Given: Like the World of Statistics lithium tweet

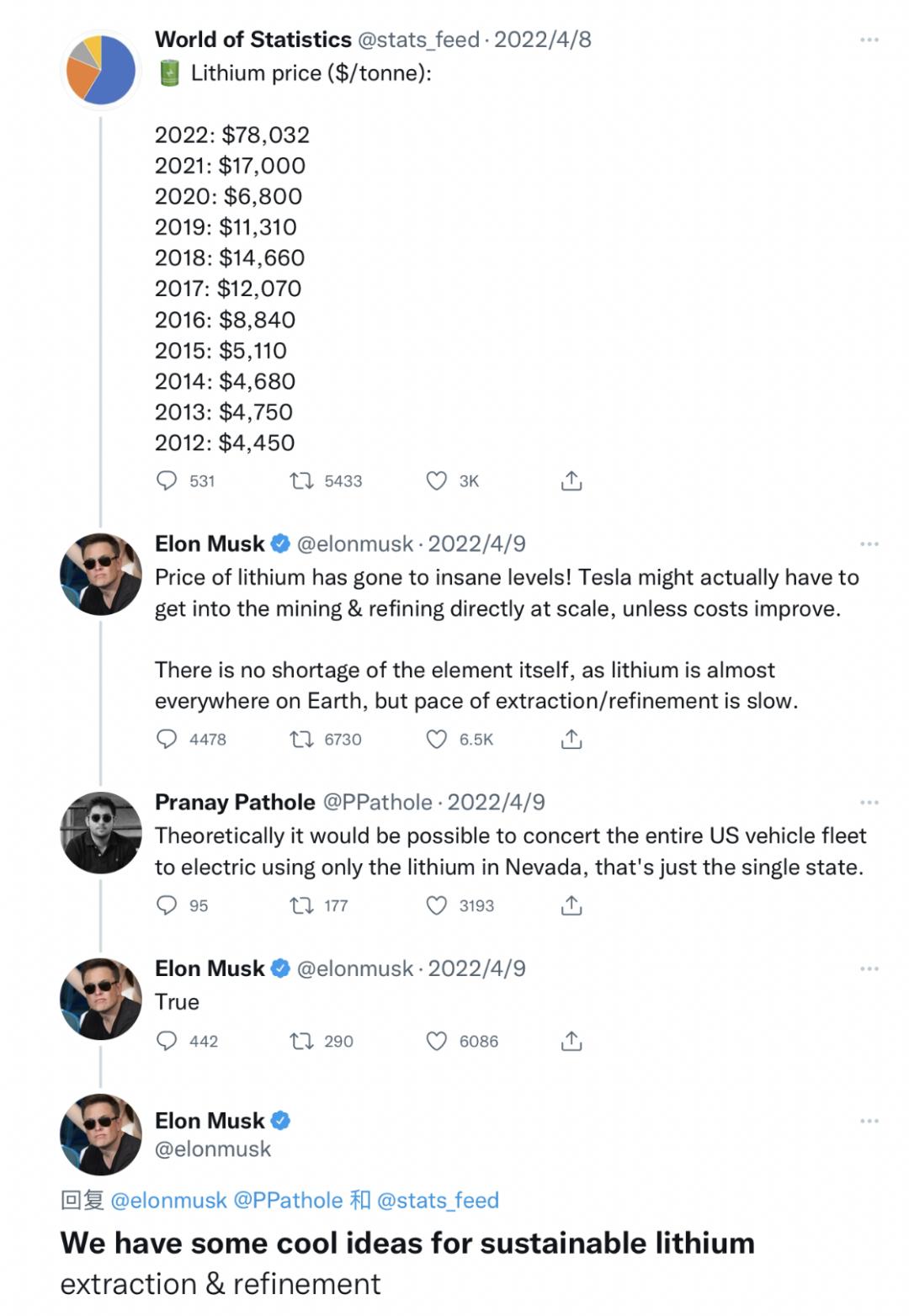Looking at the screenshot, I should pos(436,480).
